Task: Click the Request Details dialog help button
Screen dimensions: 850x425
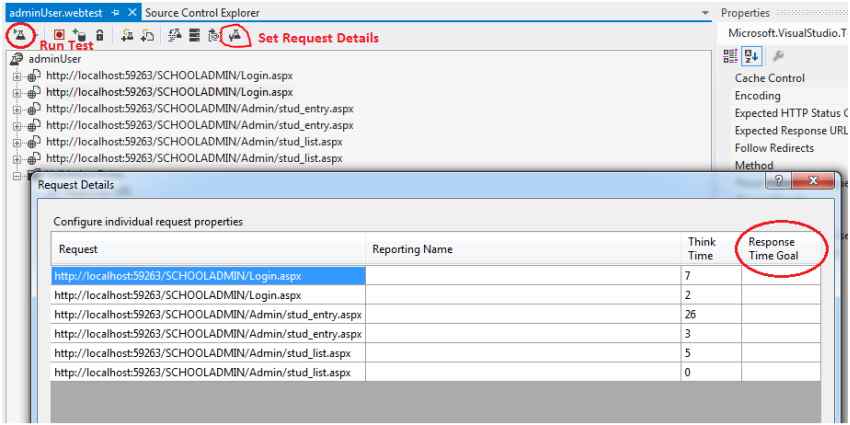Action: click(778, 182)
